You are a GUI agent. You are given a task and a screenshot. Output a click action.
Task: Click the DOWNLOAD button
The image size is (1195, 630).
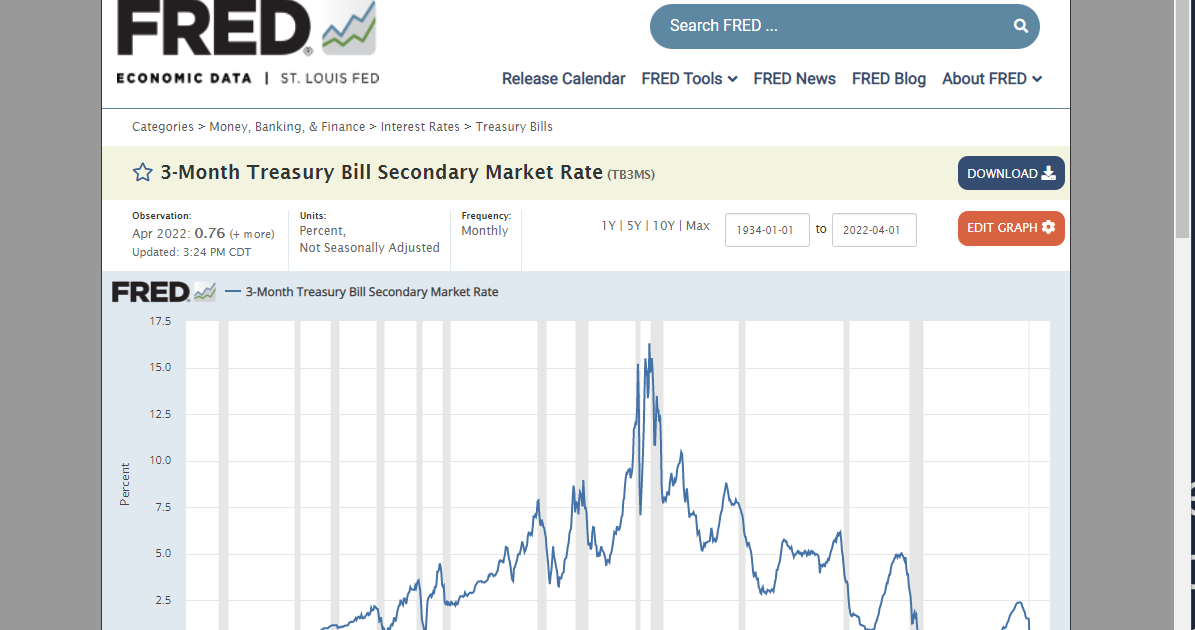1011,173
